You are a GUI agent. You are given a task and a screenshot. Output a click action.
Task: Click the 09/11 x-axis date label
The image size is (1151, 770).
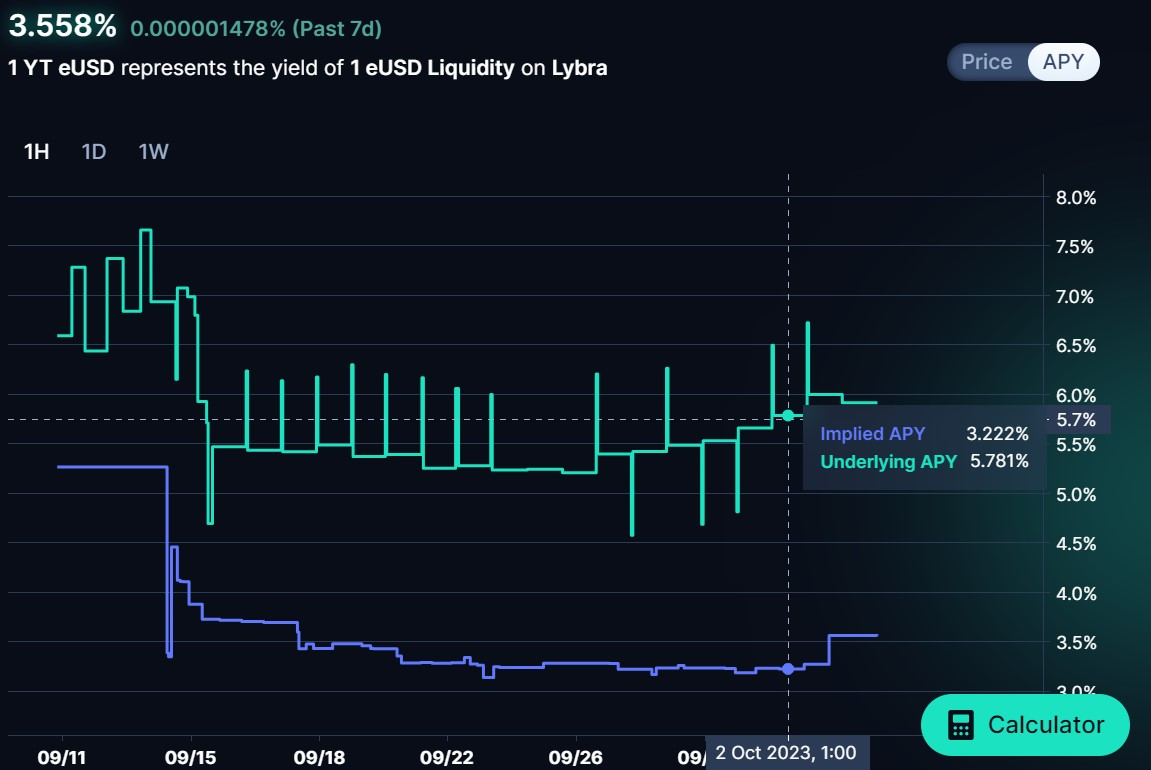[x=62, y=758]
